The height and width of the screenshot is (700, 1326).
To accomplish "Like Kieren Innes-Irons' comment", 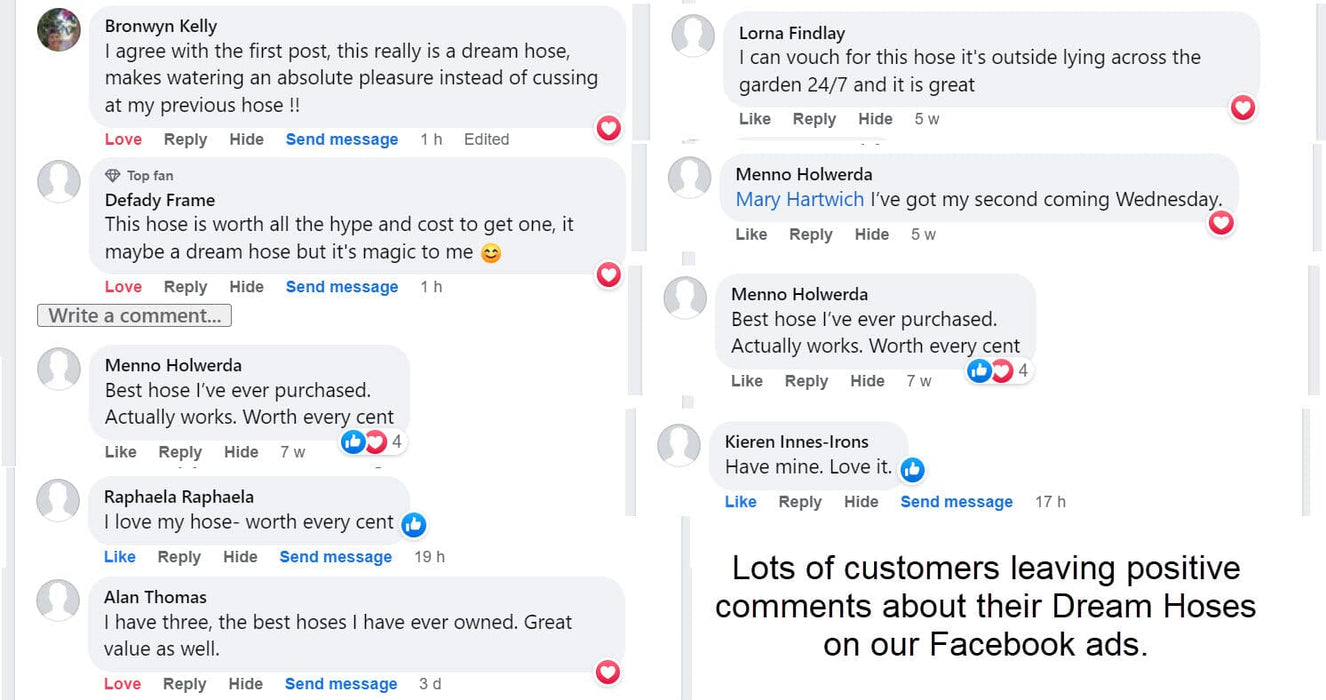I will [740, 502].
